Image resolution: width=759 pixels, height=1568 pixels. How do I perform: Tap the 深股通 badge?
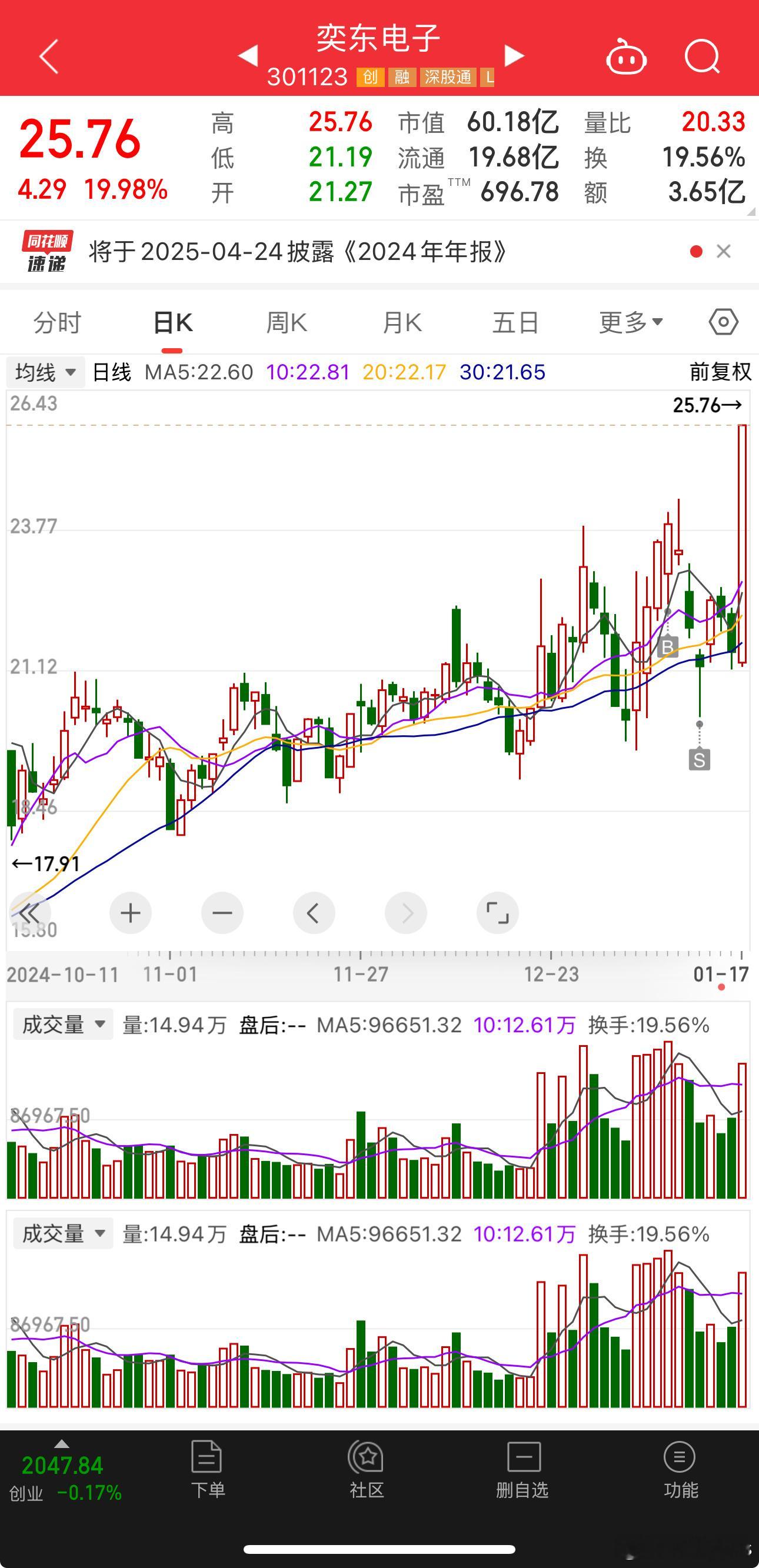pos(448,77)
